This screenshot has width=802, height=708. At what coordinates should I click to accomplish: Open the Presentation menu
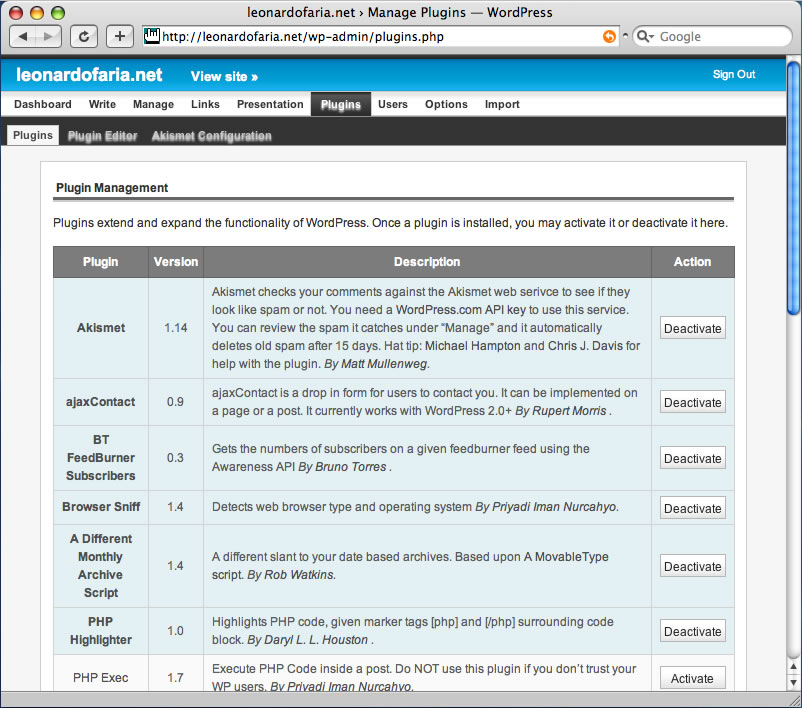coord(270,104)
